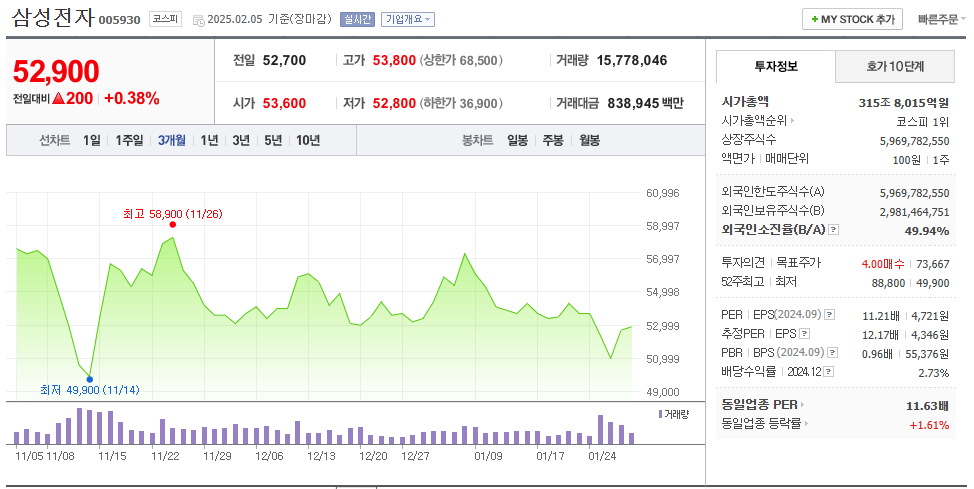
Task: Click the purple 거래량 legend marker
Action: (660, 414)
